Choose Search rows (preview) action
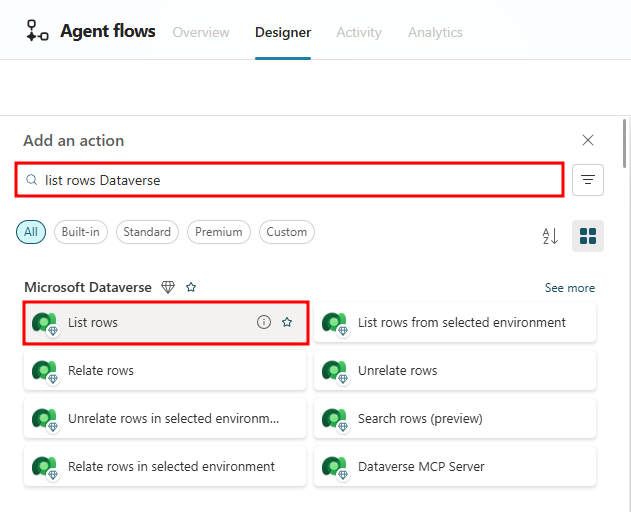This screenshot has width=631, height=512. coord(455,418)
